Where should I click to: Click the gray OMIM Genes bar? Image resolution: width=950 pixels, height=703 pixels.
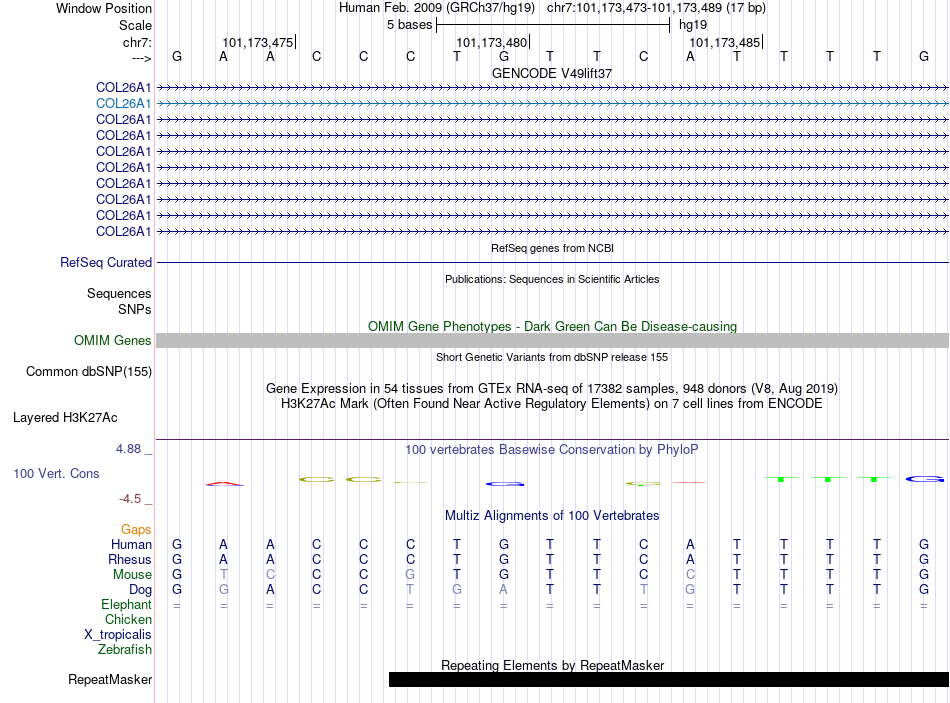pos(553,341)
